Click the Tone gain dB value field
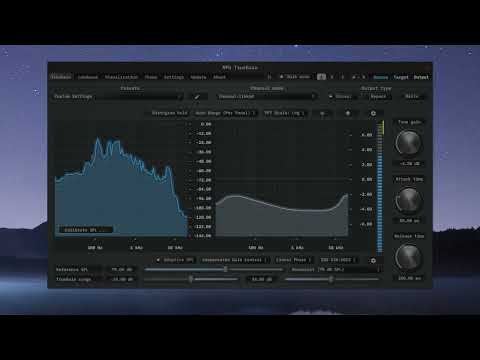Screen dimensions: 480x360 tap(409, 164)
